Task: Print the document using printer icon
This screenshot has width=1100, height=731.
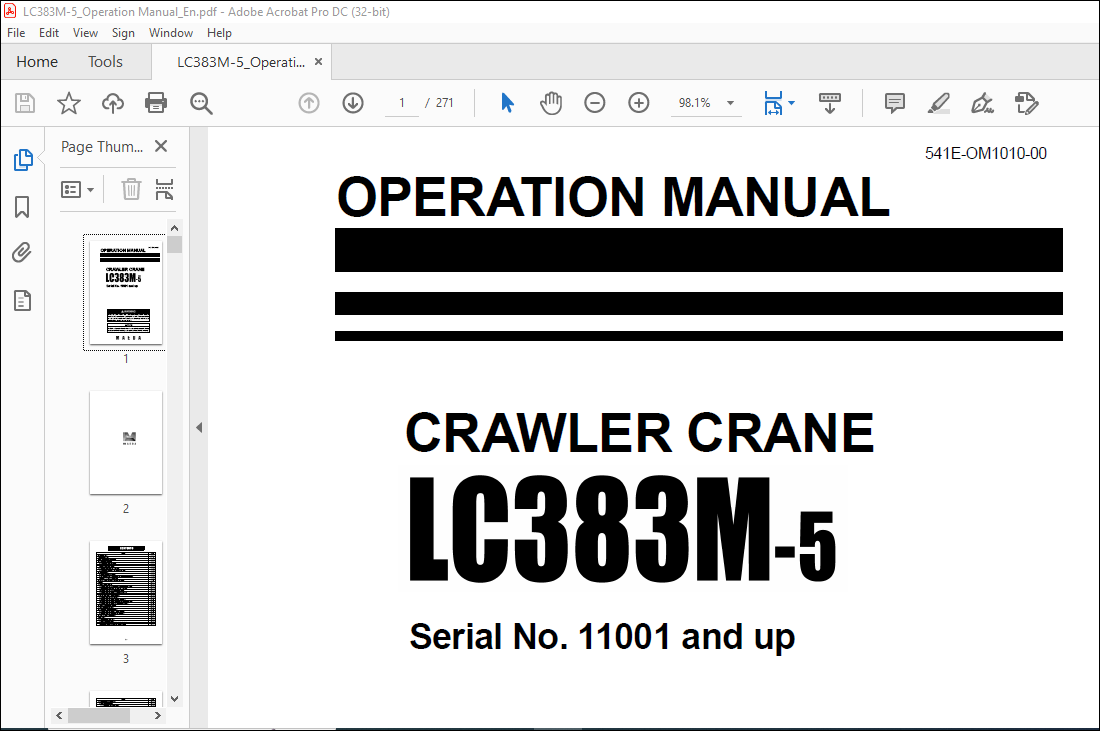Action: pos(156,103)
